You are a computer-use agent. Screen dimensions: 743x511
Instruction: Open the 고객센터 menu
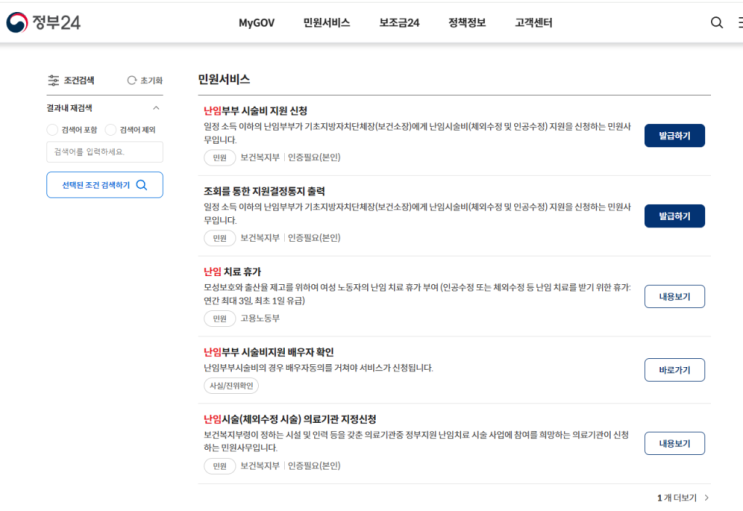(534, 23)
